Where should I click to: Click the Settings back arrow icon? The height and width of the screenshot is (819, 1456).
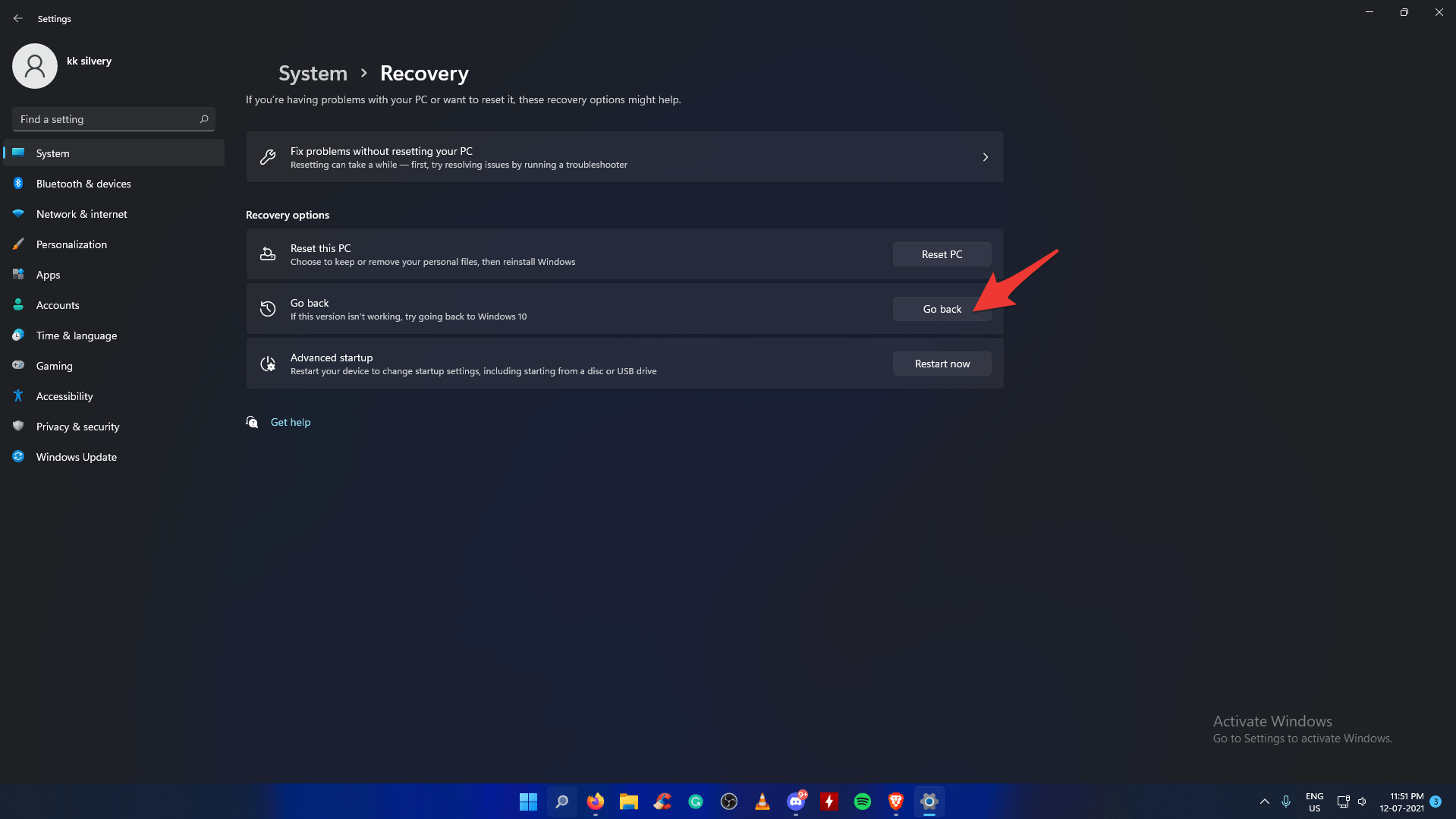[18, 18]
